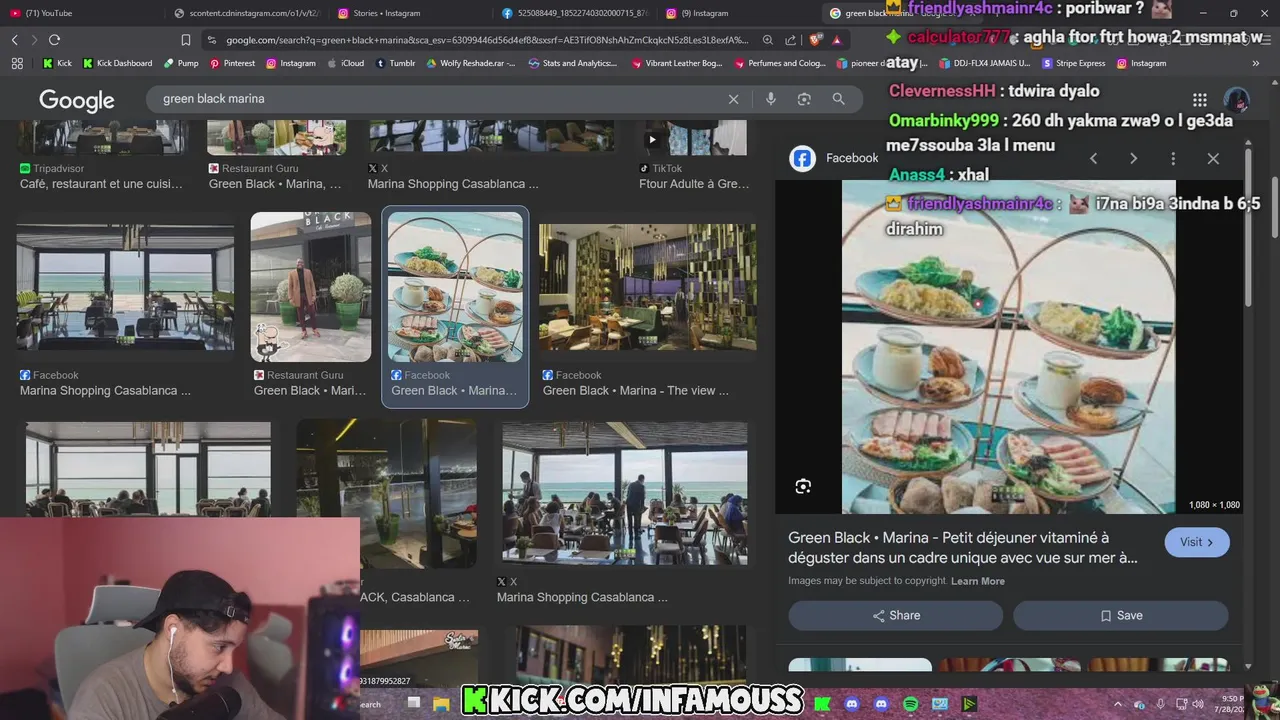
Task: Click the Save button in preview panel
Action: tap(1120, 615)
